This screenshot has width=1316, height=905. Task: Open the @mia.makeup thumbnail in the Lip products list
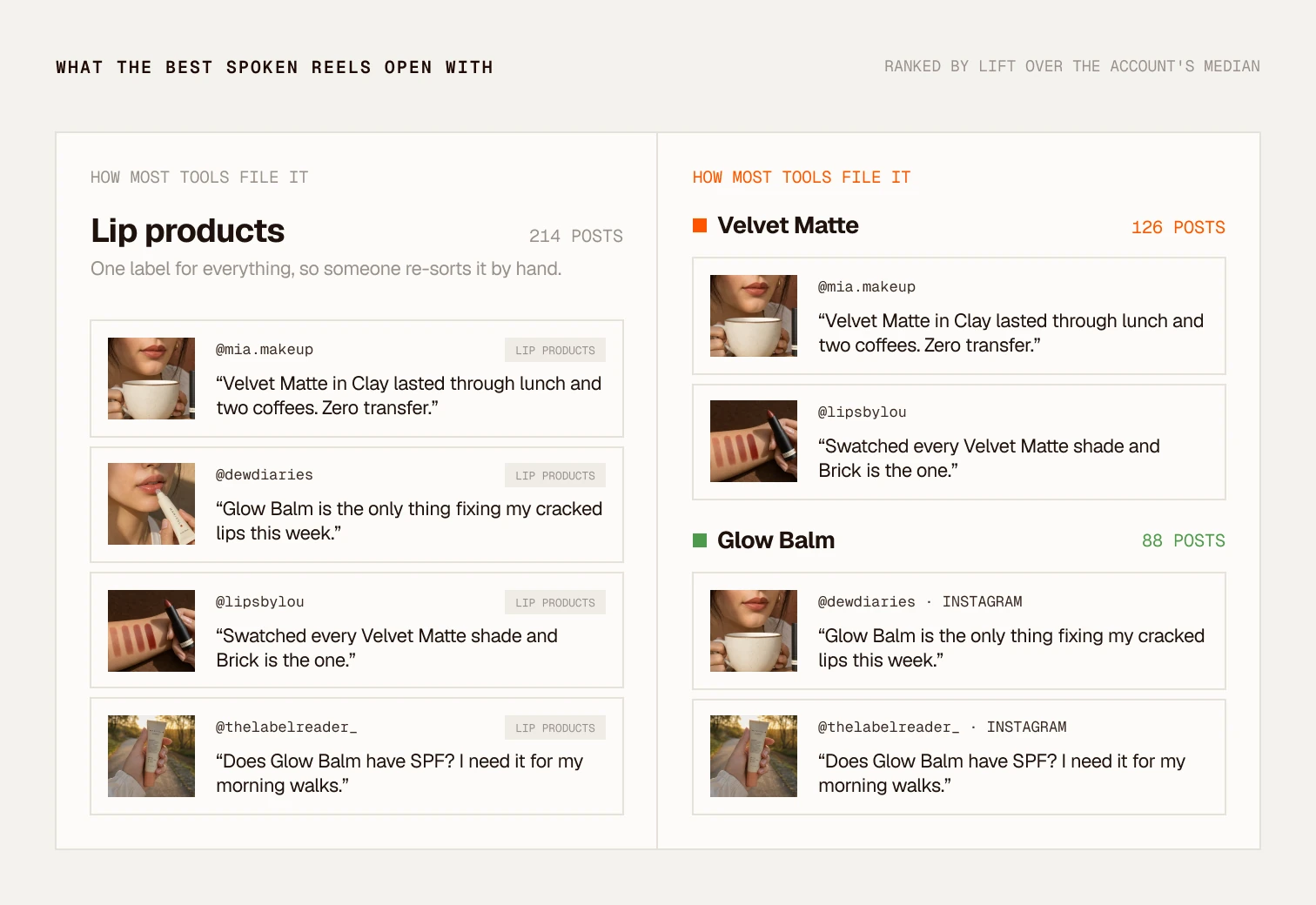coord(151,379)
